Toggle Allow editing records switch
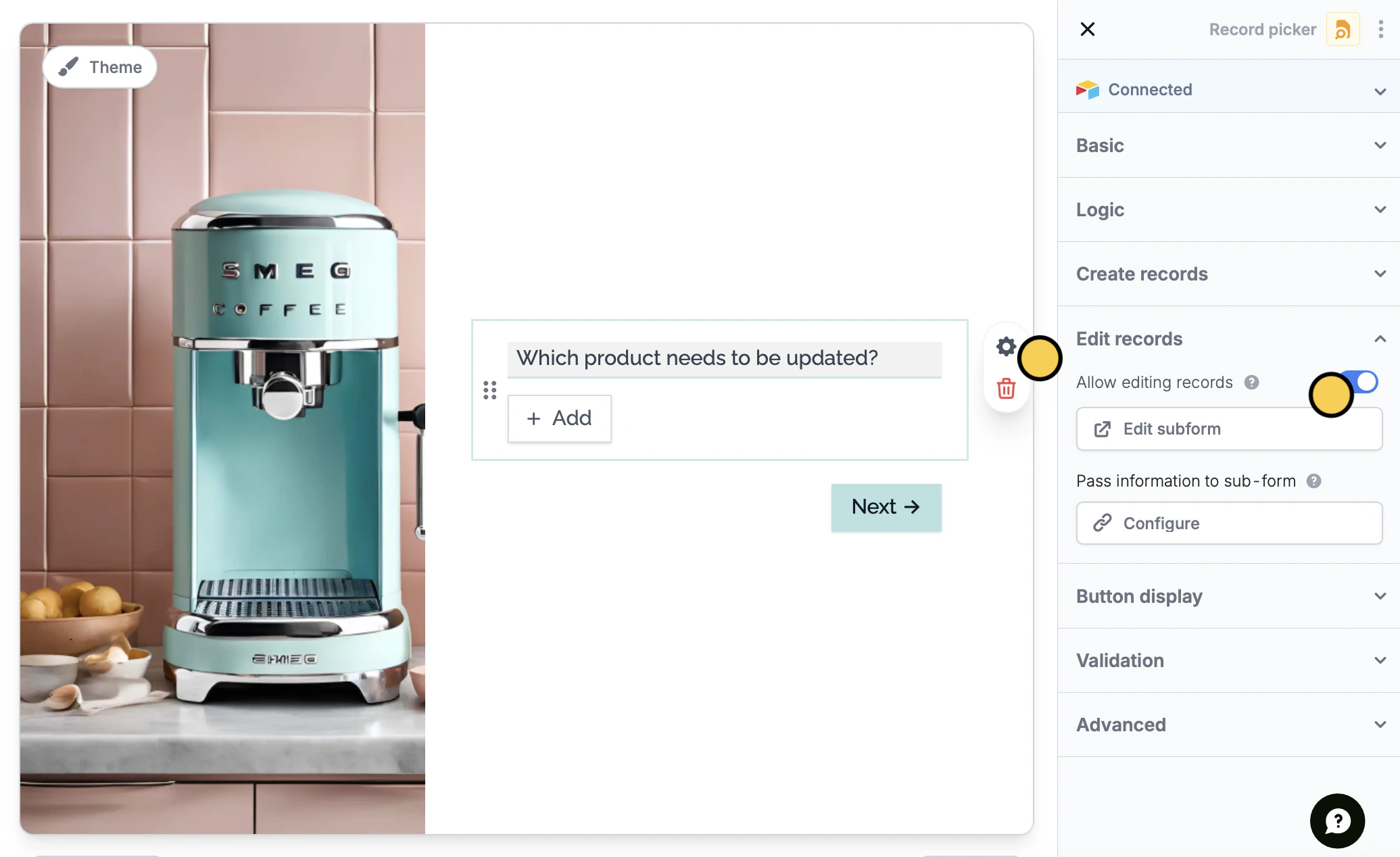 pyautogui.click(x=1360, y=382)
